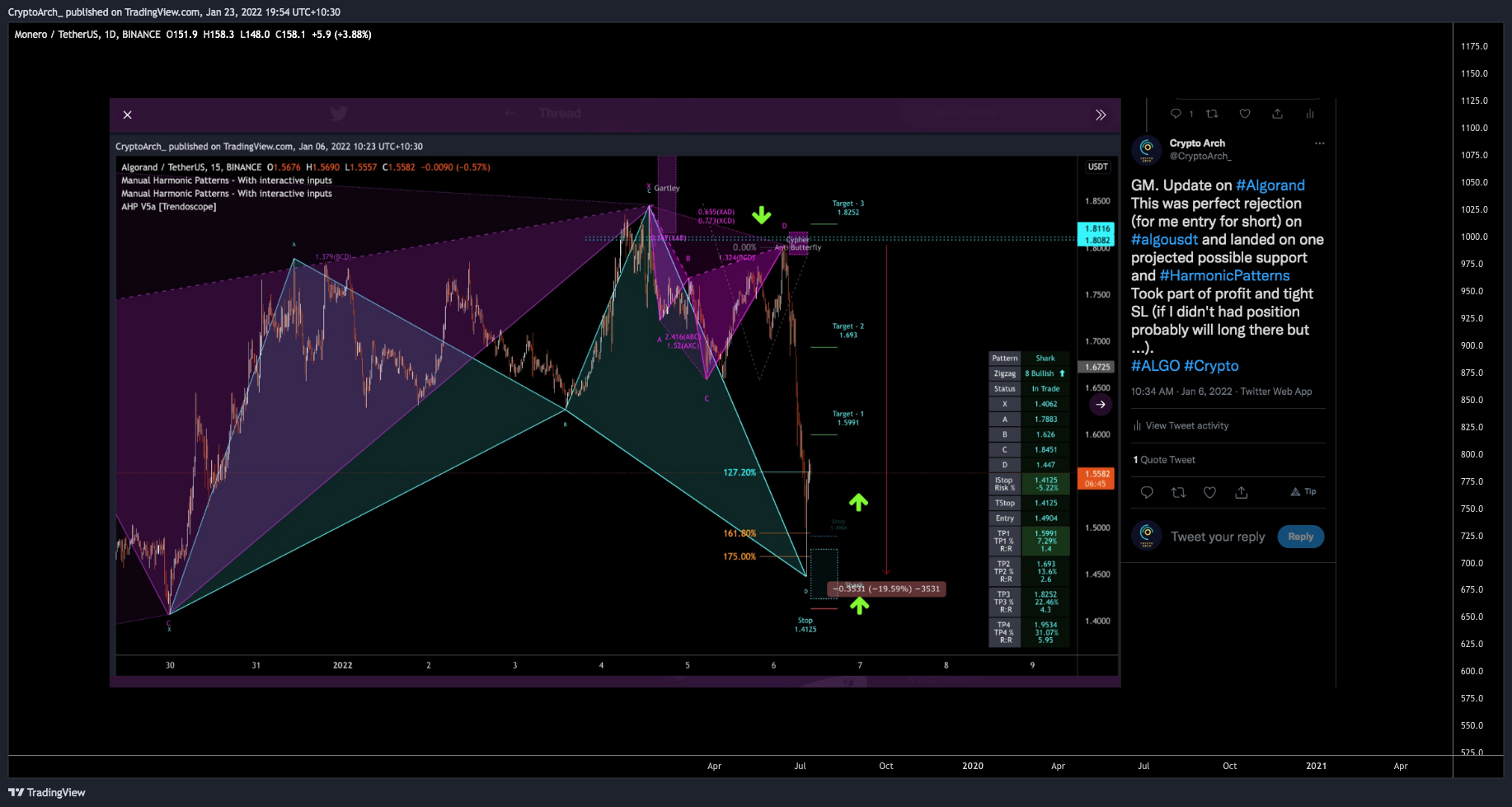
Task: Click the Shark pattern cell in the table
Action: point(1045,359)
